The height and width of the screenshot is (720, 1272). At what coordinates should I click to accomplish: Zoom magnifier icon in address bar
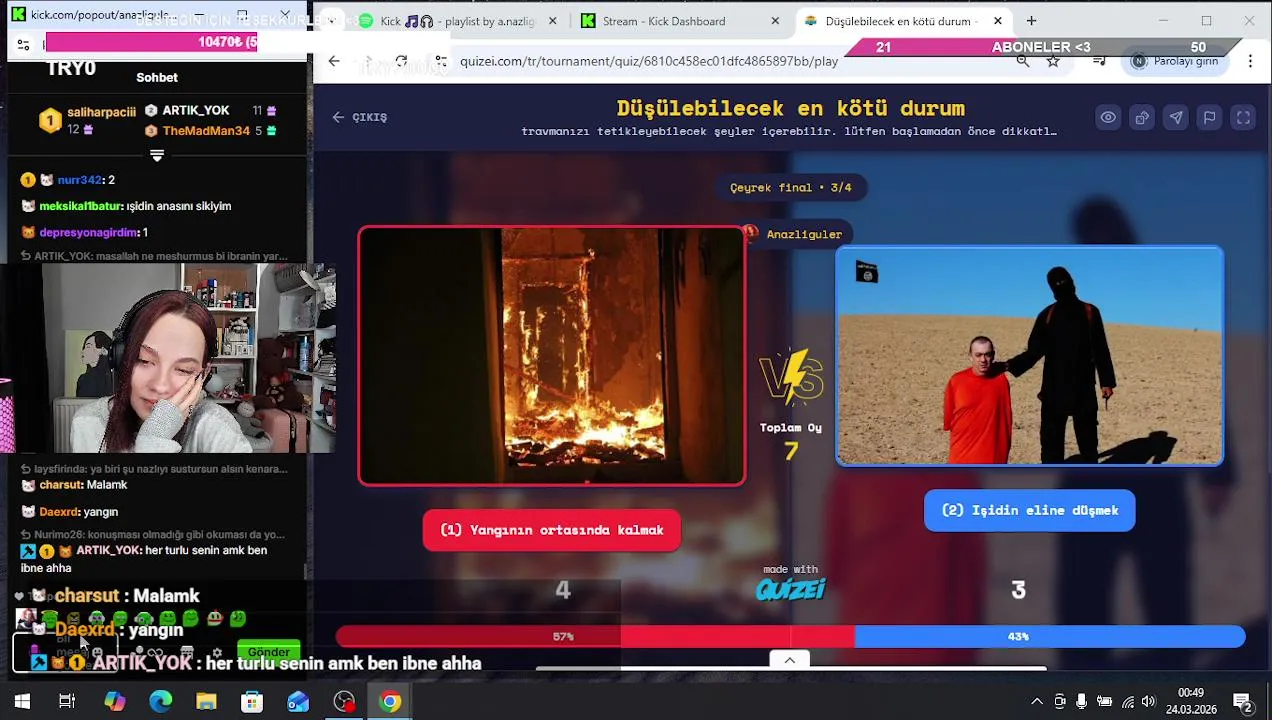[x=1022, y=61]
